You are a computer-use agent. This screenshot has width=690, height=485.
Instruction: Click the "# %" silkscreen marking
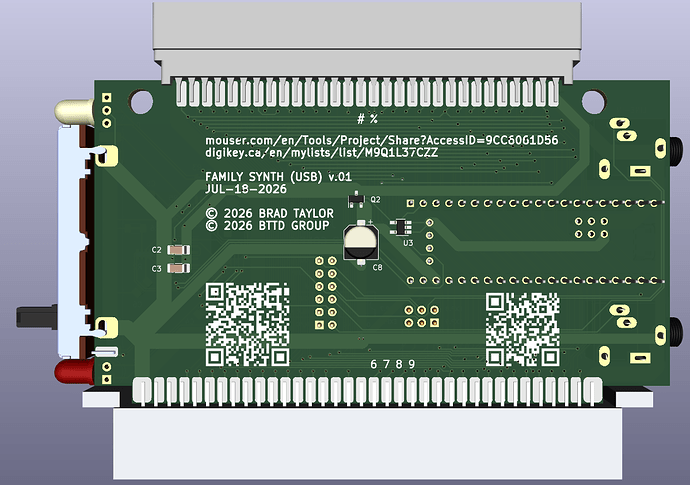click(x=367, y=119)
